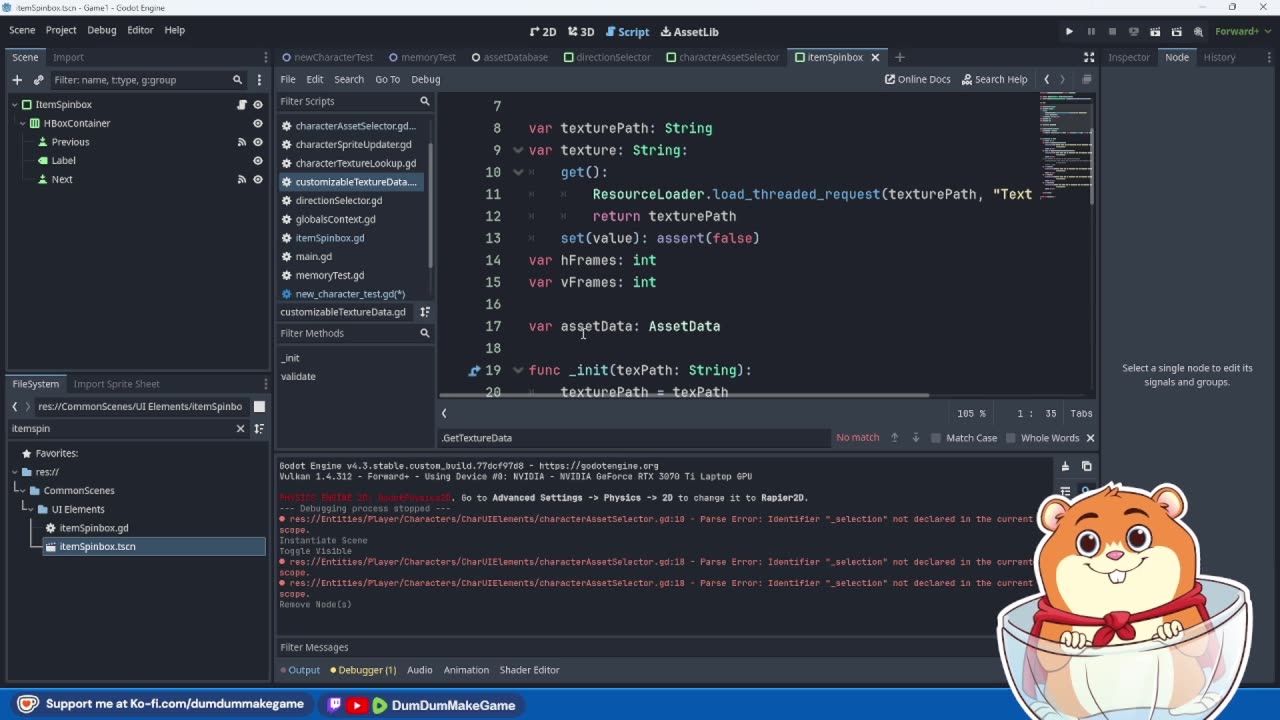Enable Match Case in find bar
This screenshot has height=720, width=1280.
pos(964,438)
